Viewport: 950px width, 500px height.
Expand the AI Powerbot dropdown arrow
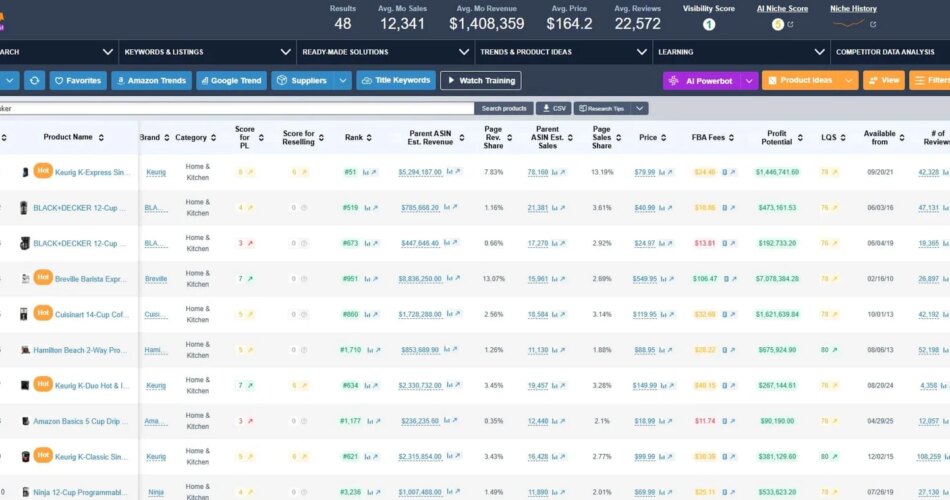[x=748, y=80]
